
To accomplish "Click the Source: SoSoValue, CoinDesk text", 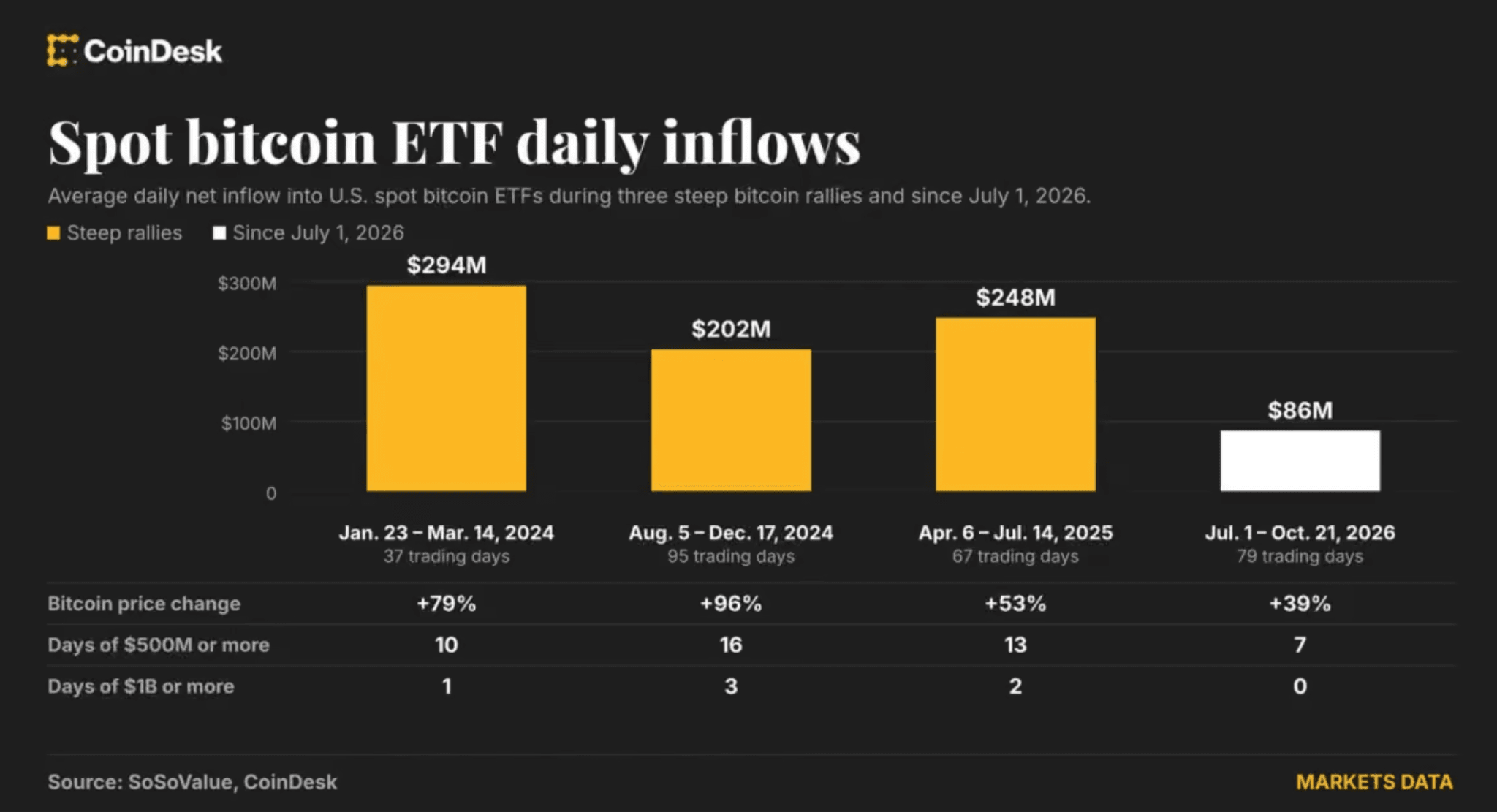I will pos(192,782).
